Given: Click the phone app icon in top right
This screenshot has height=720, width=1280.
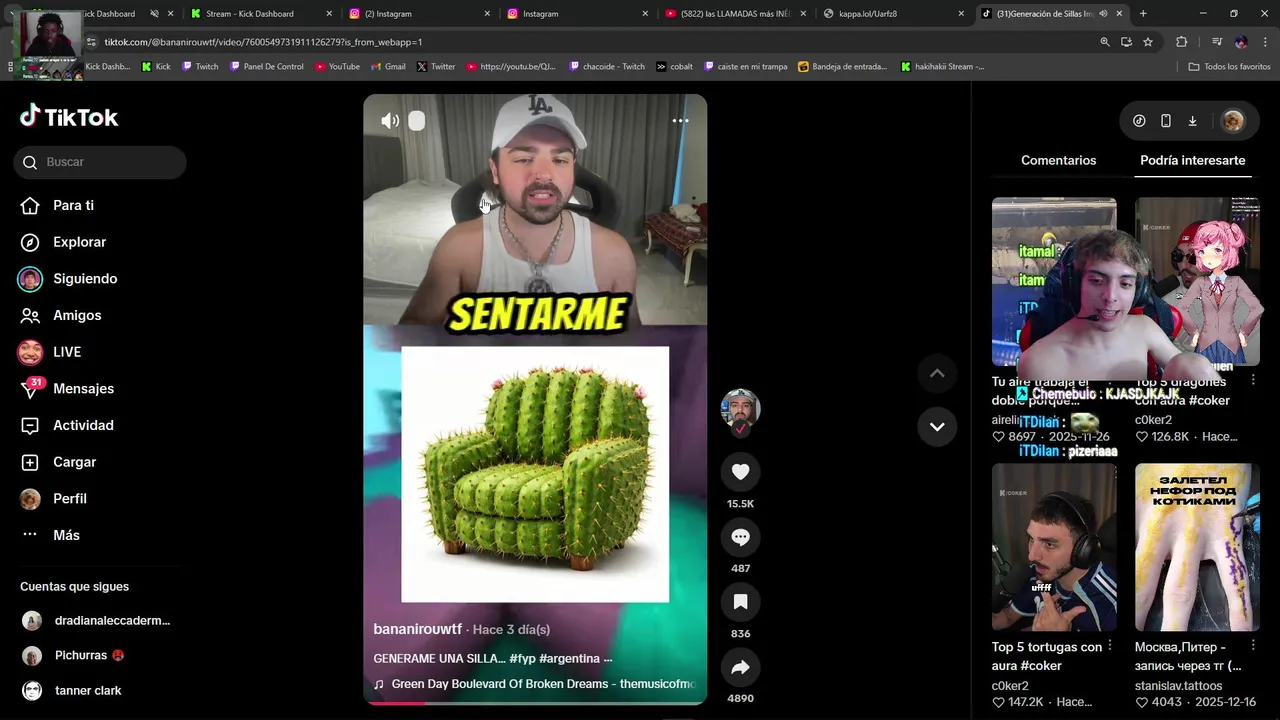Looking at the screenshot, I should click(x=1166, y=121).
